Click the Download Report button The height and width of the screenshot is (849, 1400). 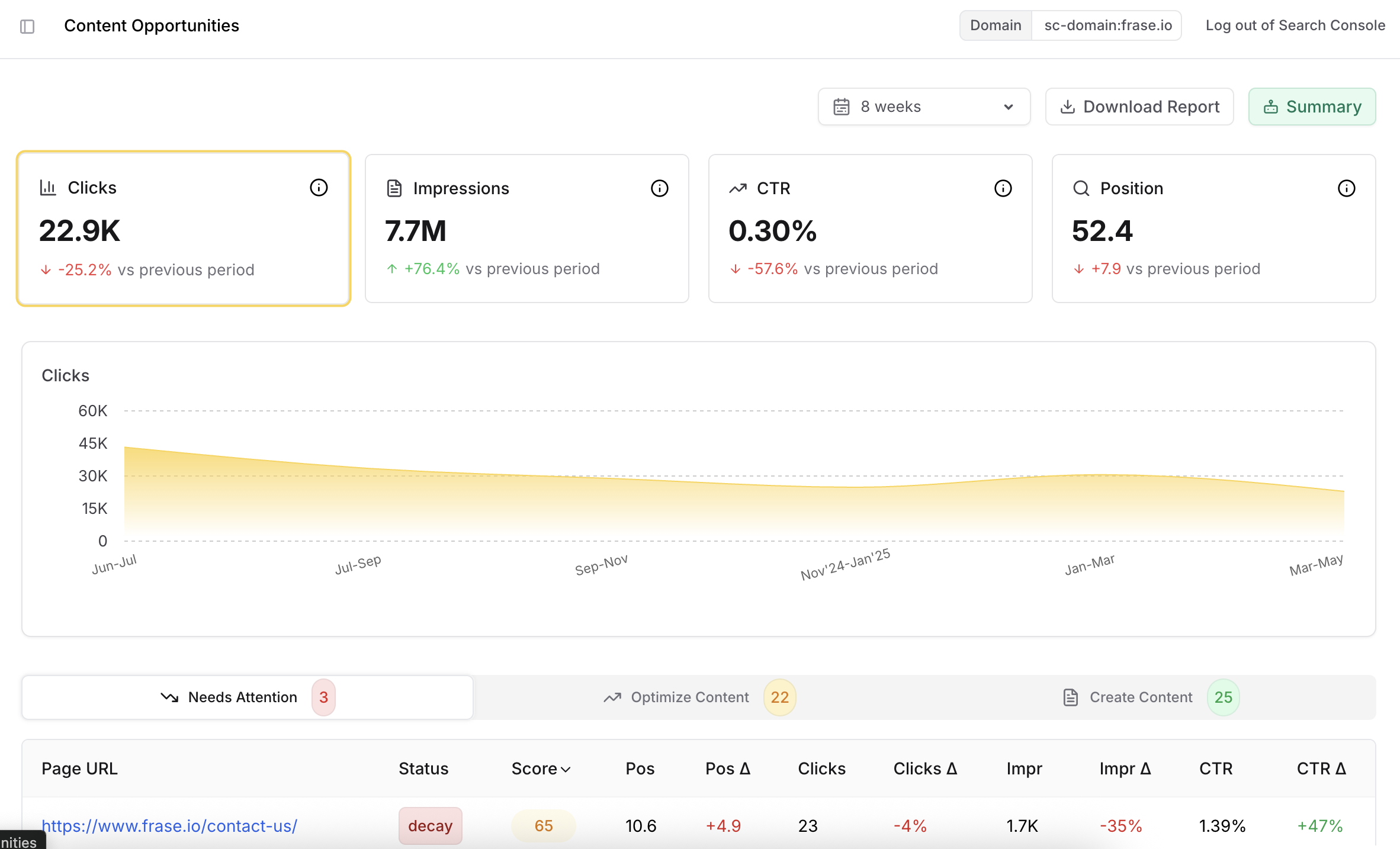click(1139, 107)
